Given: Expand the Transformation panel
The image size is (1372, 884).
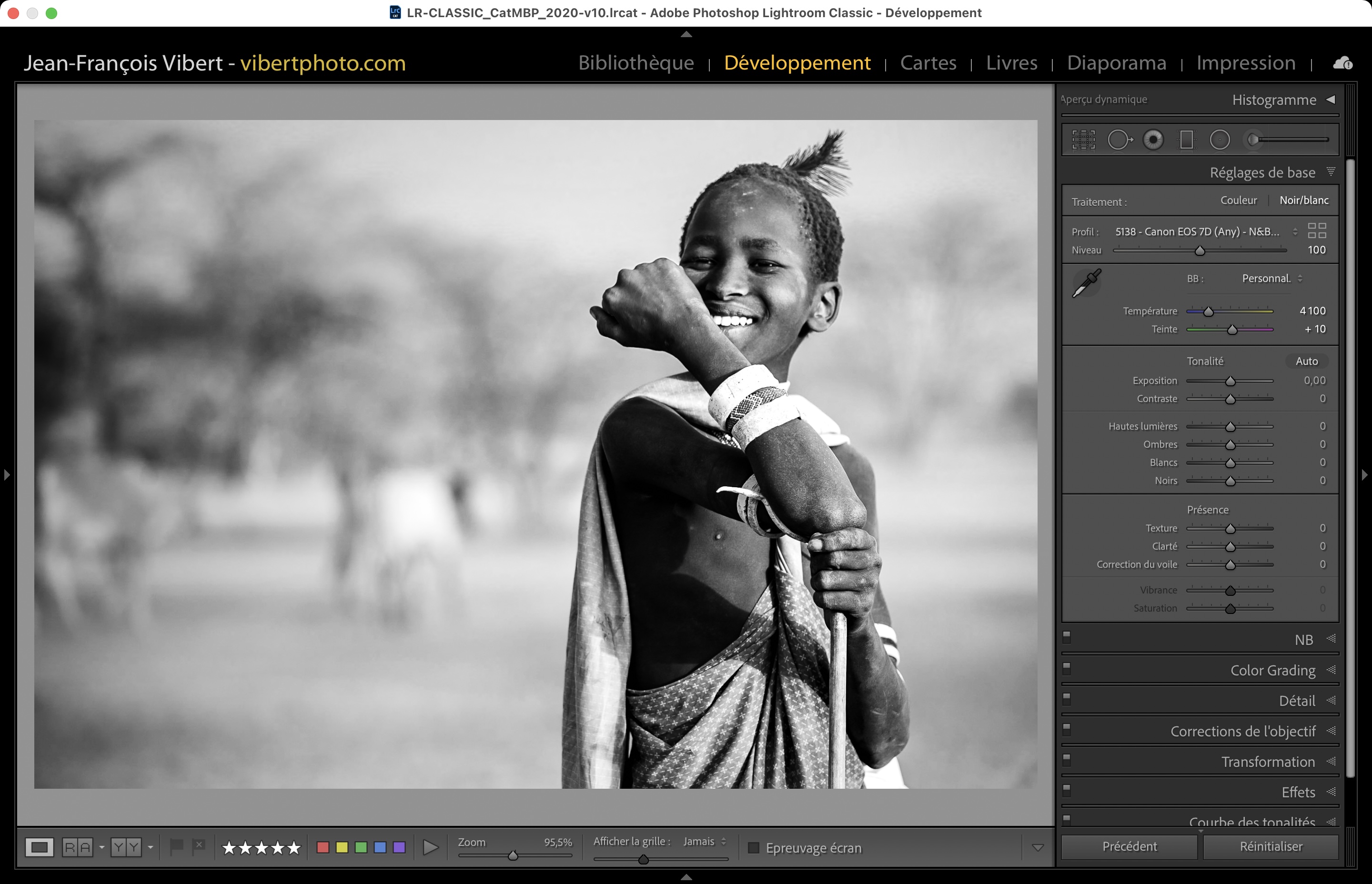Looking at the screenshot, I should [1268, 762].
